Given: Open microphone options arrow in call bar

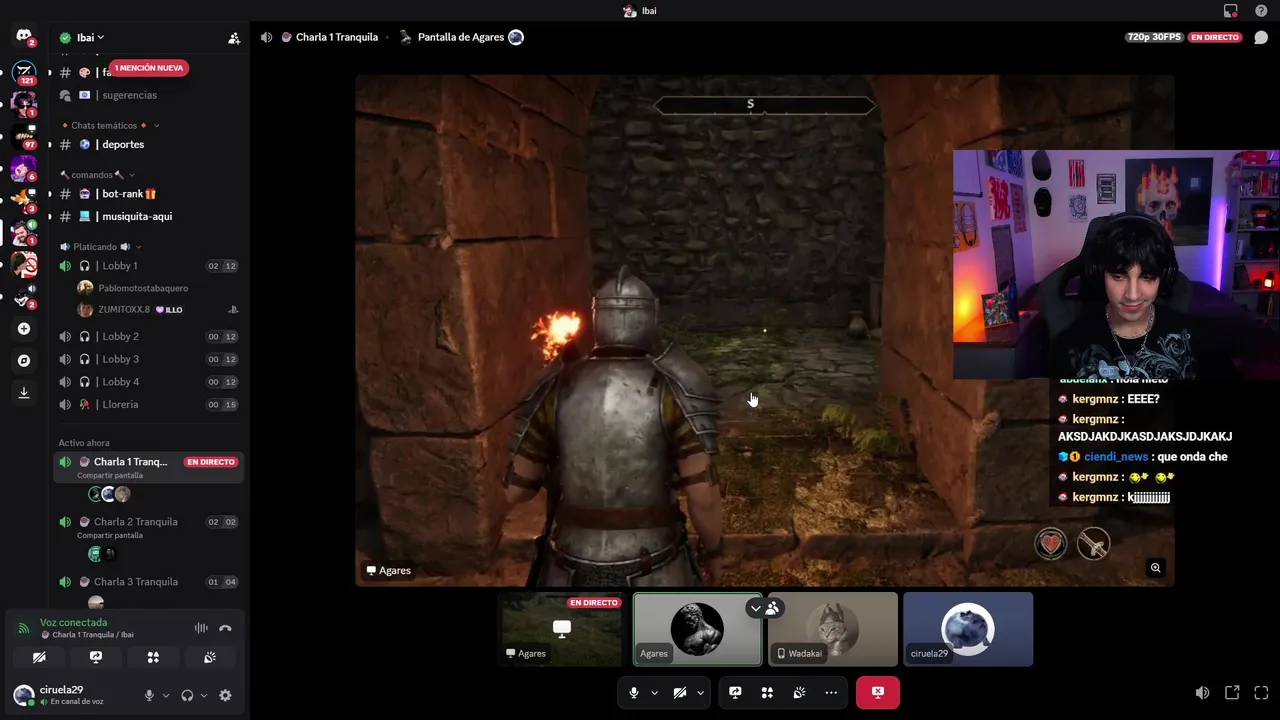Looking at the screenshot, I should pos(654,692).
